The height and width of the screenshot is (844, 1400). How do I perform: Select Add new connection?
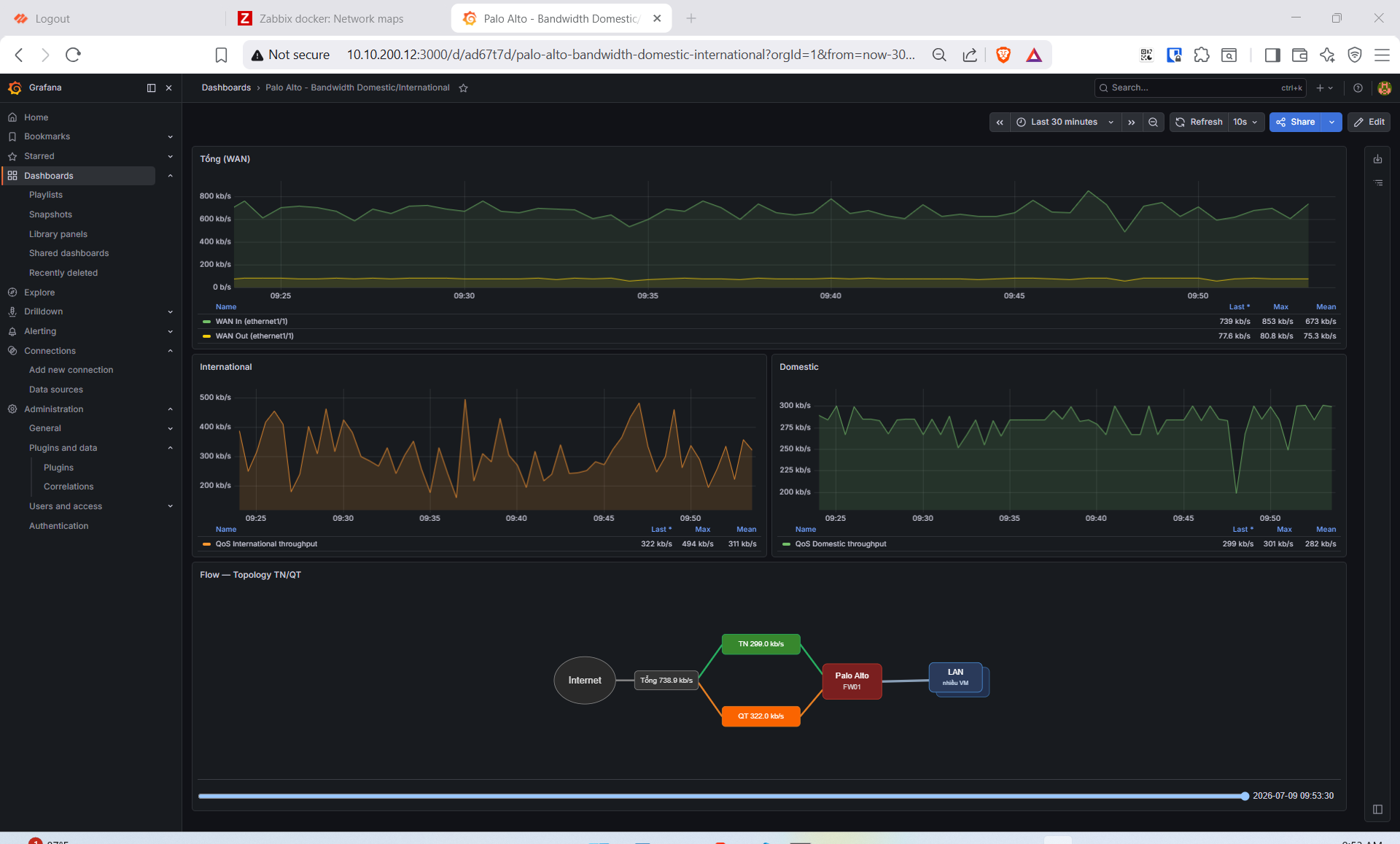click(x=71, y=370)
